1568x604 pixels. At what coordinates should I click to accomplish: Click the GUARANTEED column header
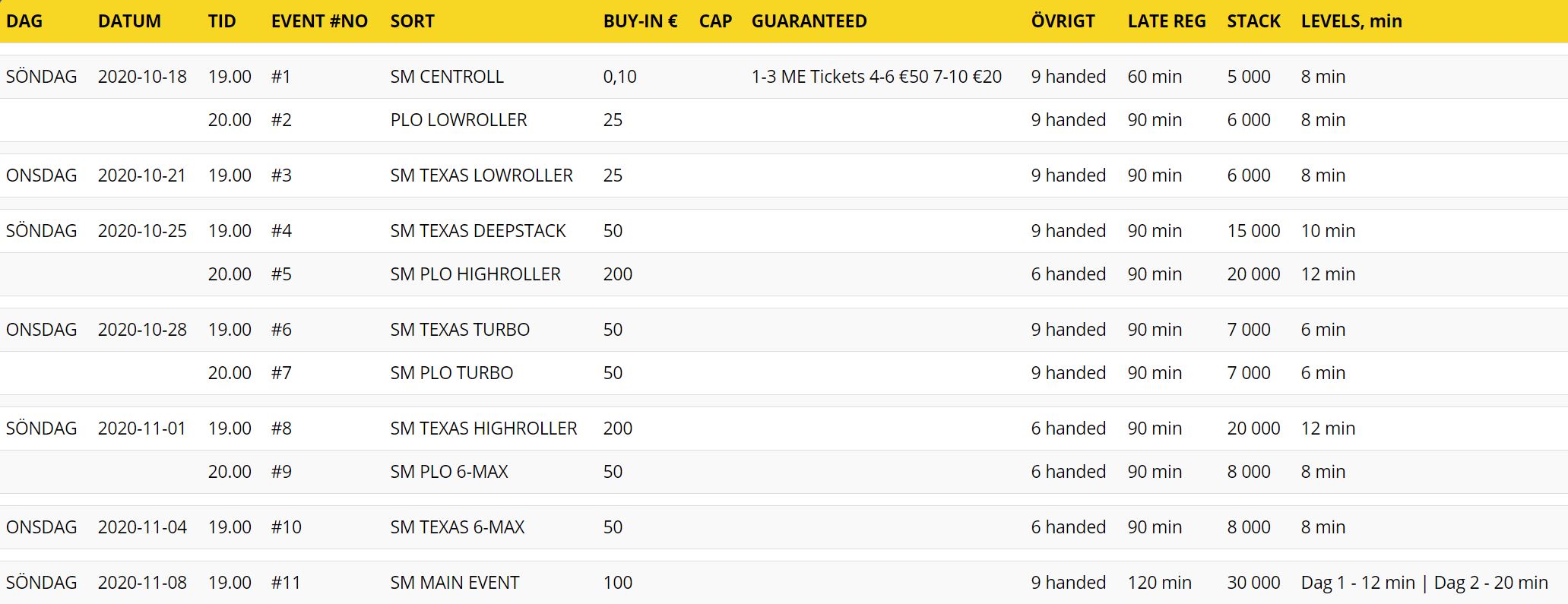[x=809, y=21]
